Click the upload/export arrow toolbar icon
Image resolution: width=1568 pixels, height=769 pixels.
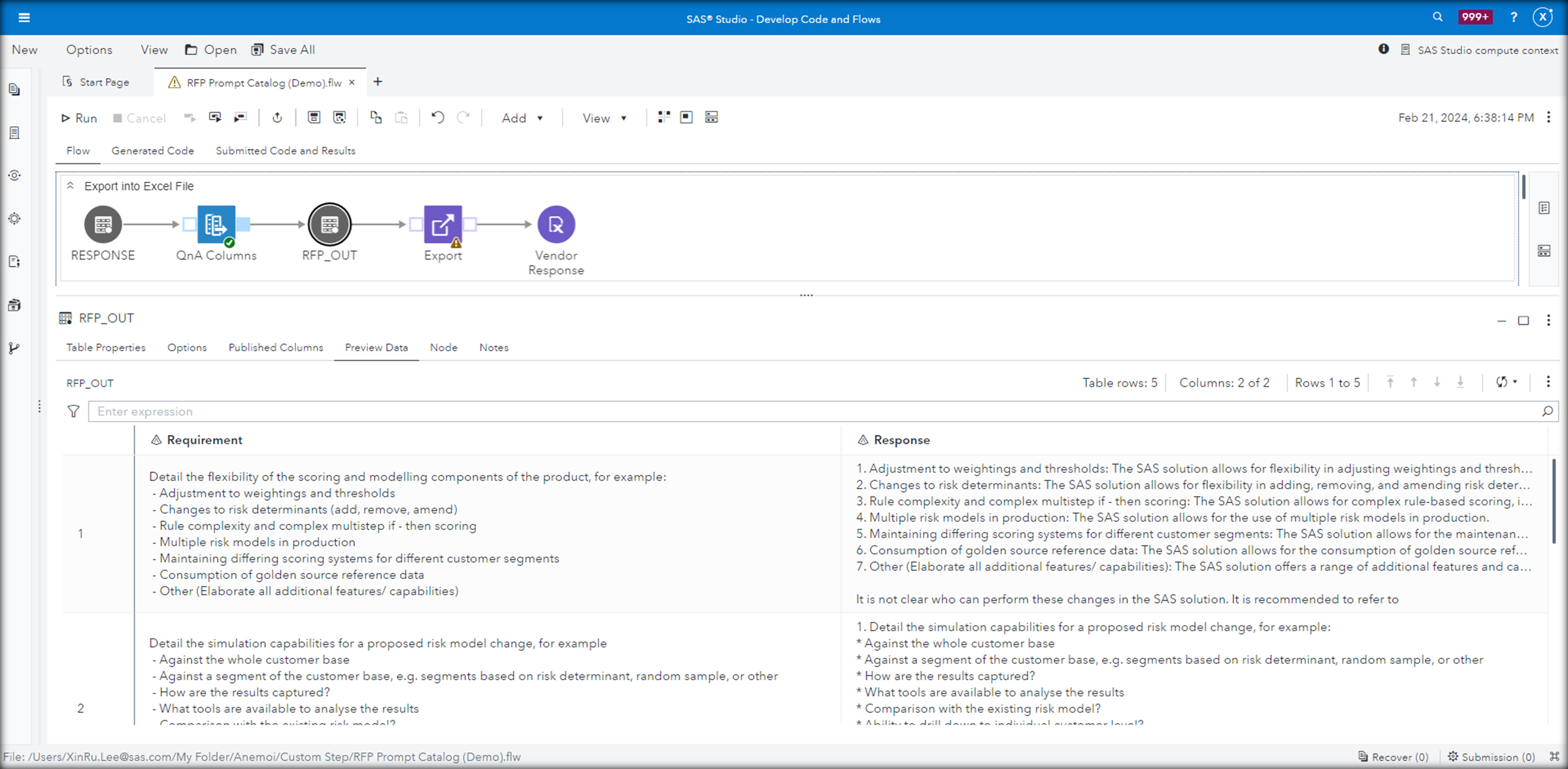(x=277, y=118)
